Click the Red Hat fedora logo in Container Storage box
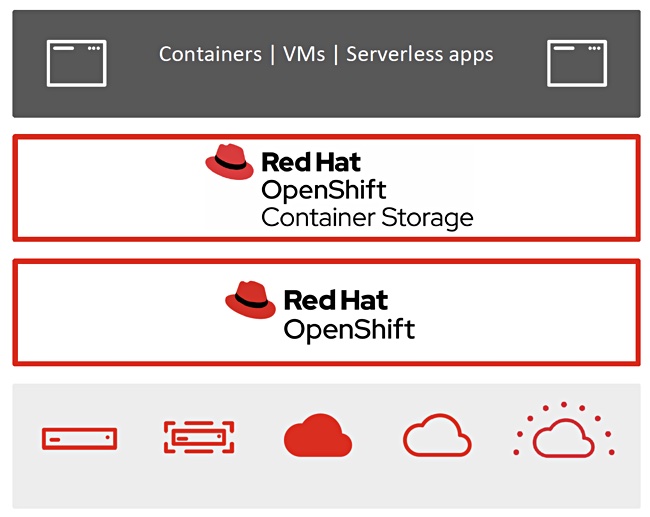Image resolution: width=650 pixels, height=517 pixels. coord(229,162)
